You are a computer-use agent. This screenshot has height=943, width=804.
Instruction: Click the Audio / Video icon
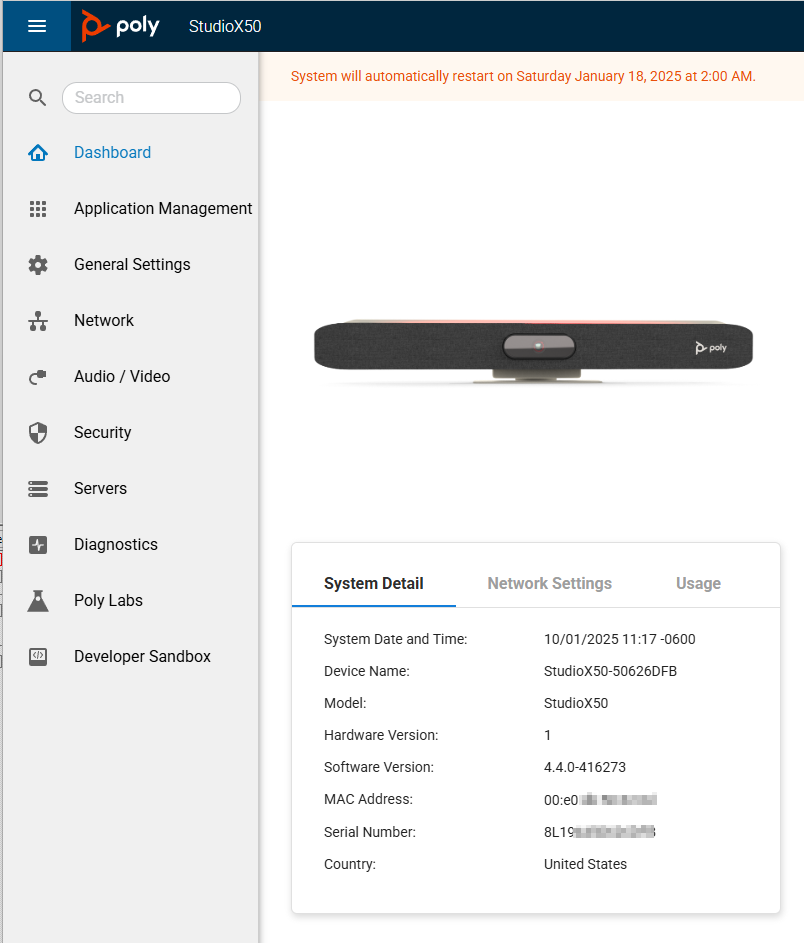(x=38, y=376)
